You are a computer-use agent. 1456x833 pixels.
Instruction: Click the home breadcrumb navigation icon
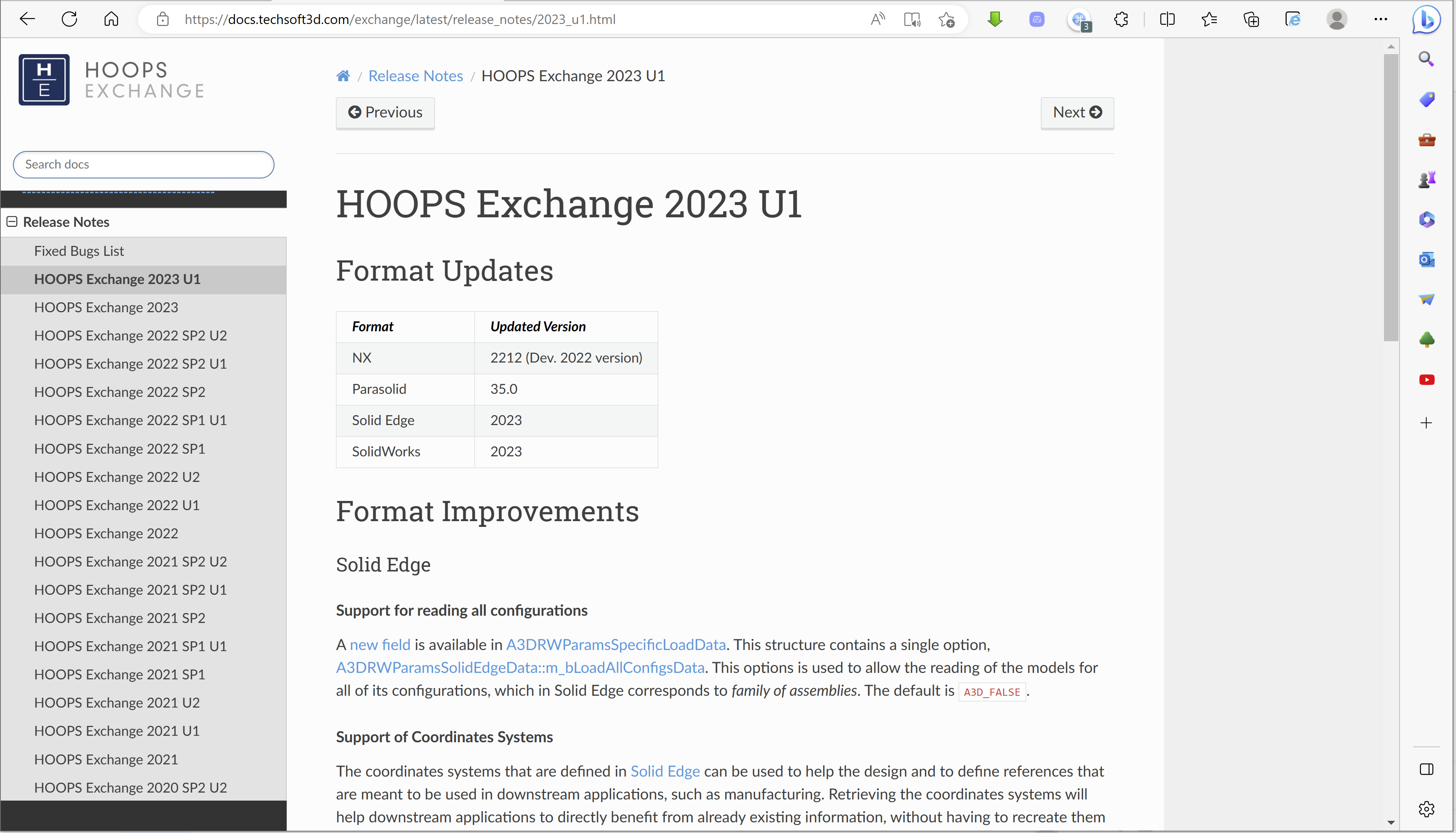344,75
